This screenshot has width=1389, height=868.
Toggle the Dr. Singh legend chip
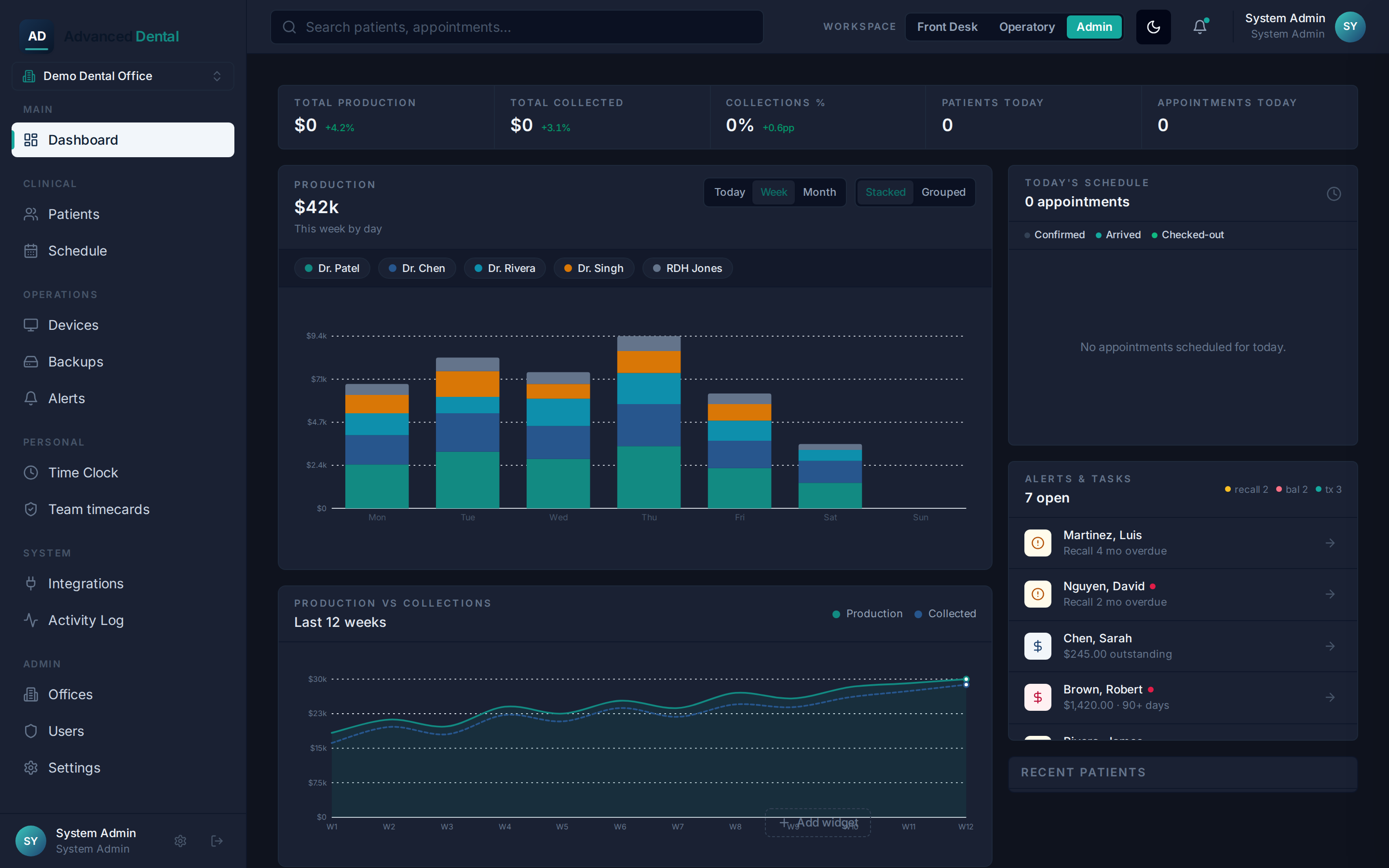594,268
